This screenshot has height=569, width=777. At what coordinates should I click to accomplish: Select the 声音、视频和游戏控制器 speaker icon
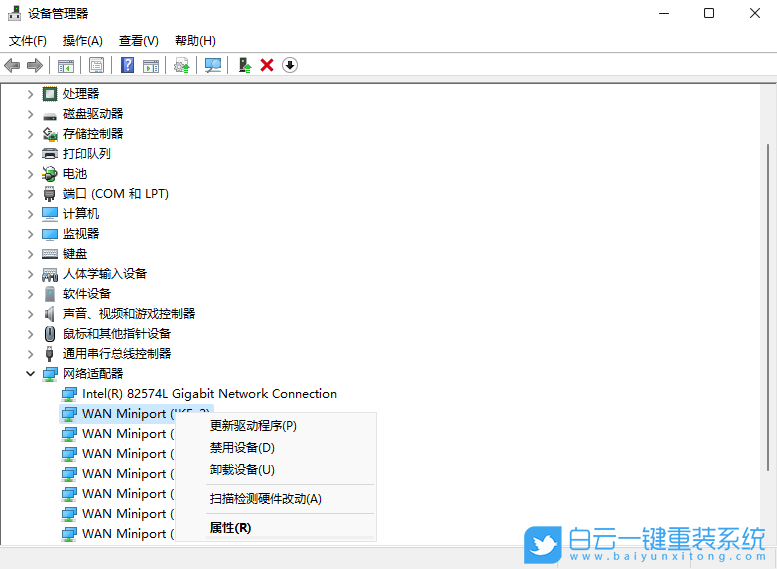pos(50,314)
